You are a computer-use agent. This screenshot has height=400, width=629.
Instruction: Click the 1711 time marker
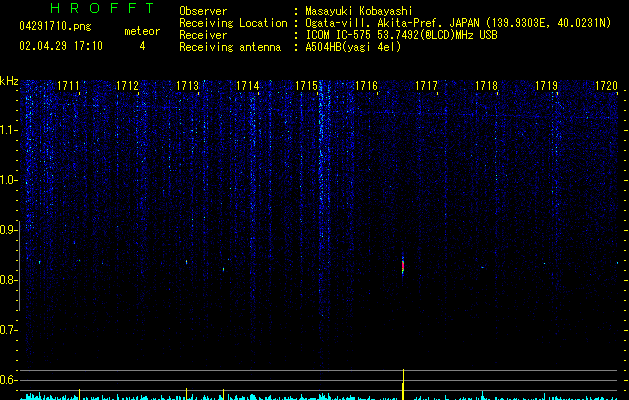point(68,86)
